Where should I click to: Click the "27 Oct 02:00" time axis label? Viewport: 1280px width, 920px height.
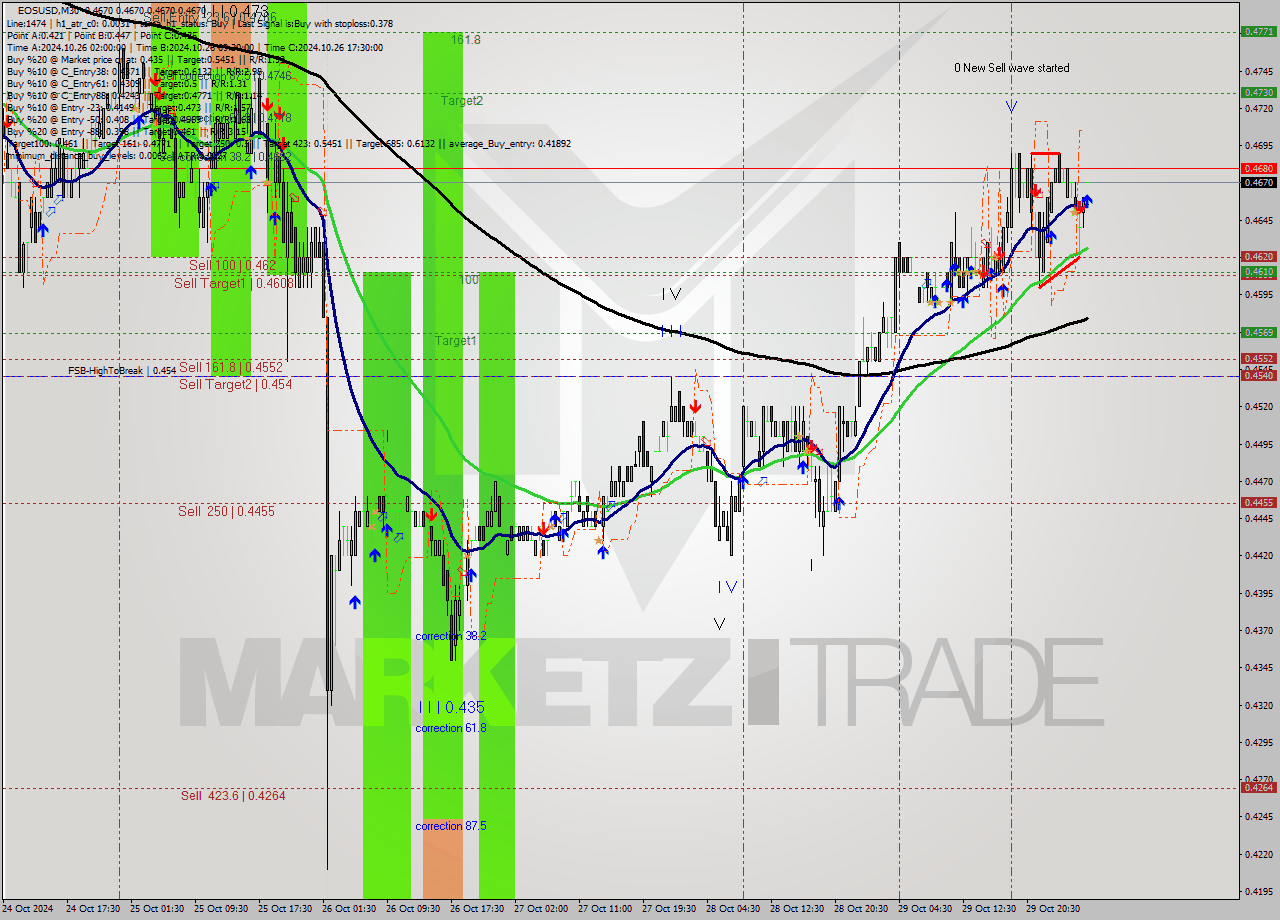(541, 909)
